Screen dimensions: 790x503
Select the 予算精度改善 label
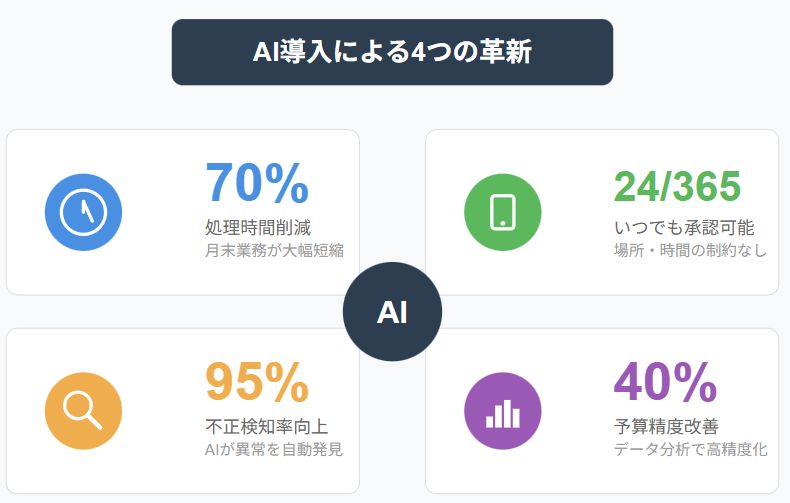[x=667, y=425]
